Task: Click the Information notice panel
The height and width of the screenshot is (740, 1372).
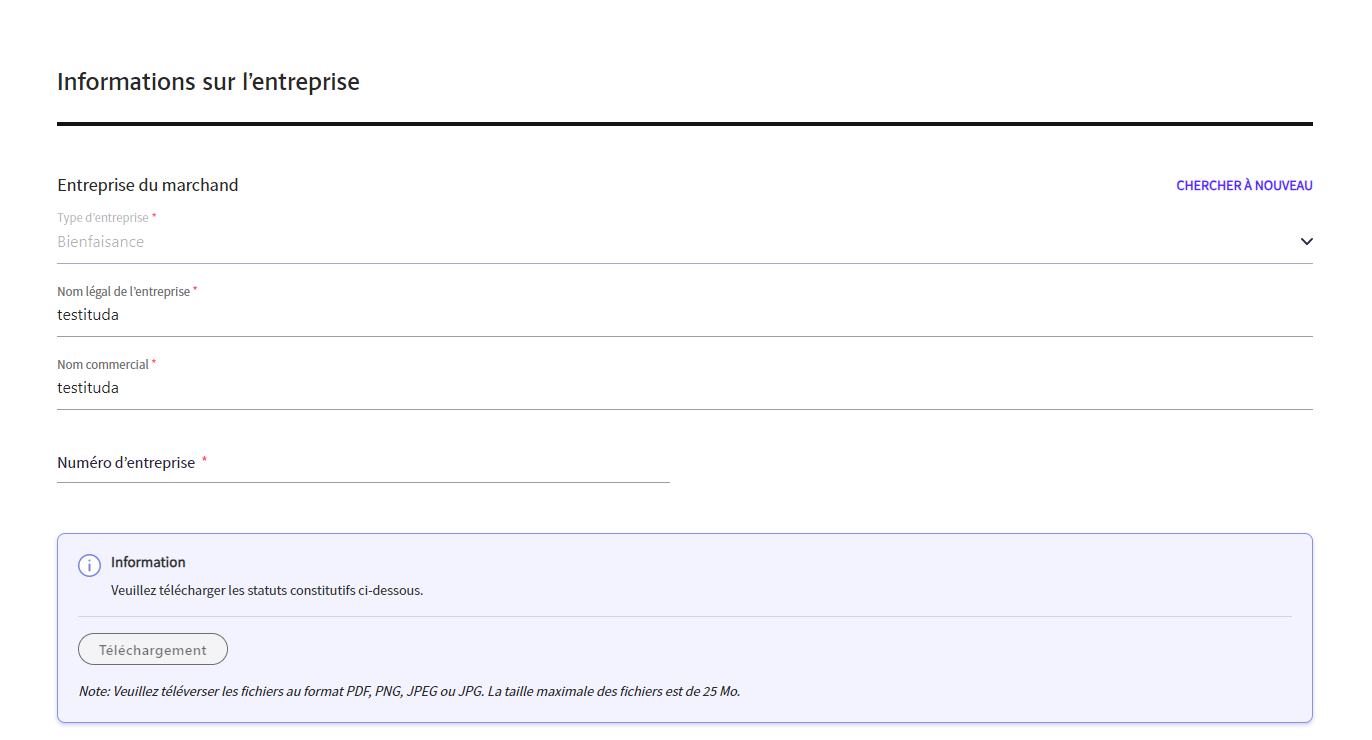Action: pos(686,627)
